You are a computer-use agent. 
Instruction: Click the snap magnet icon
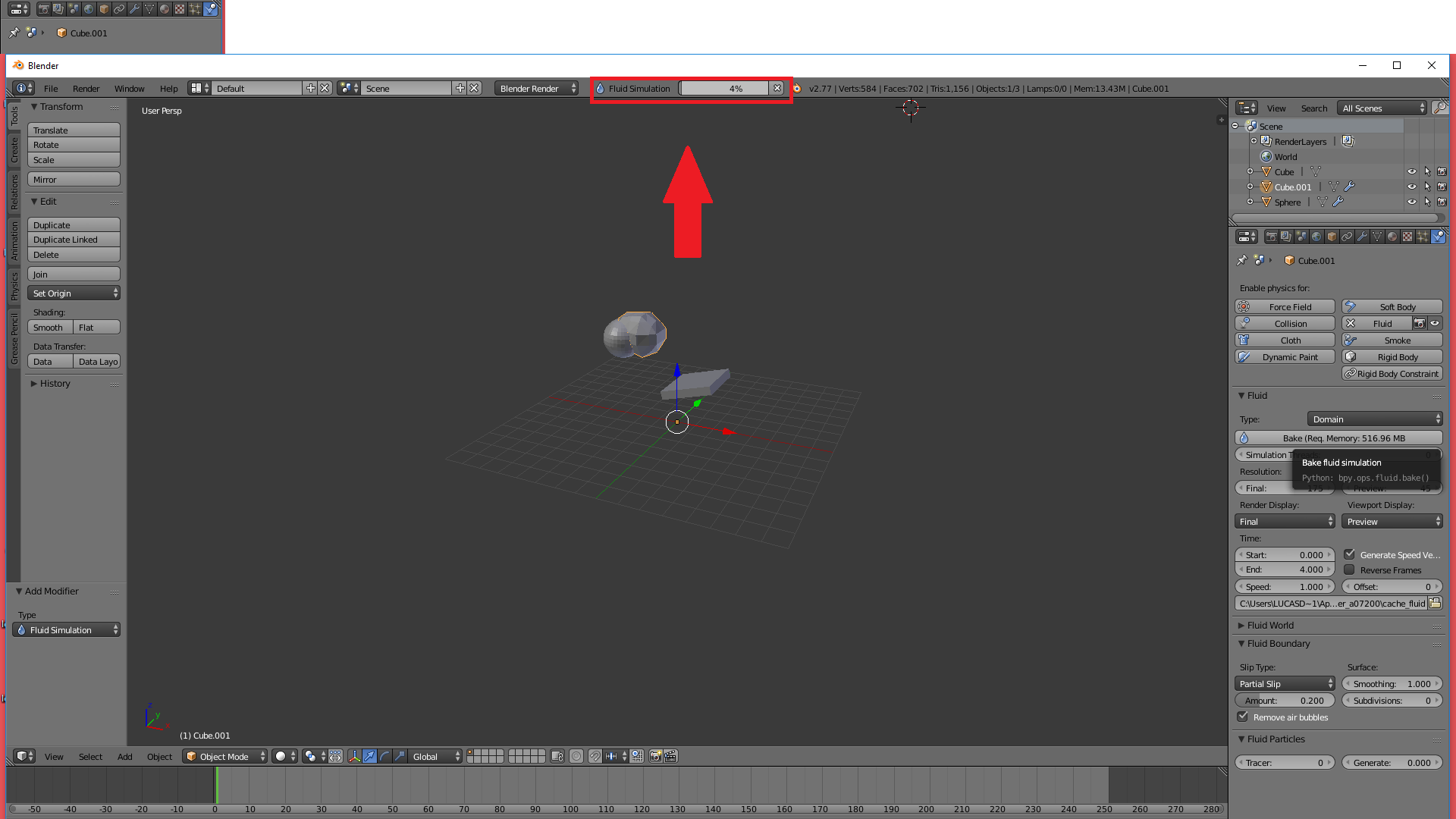[x=595, y=756]
